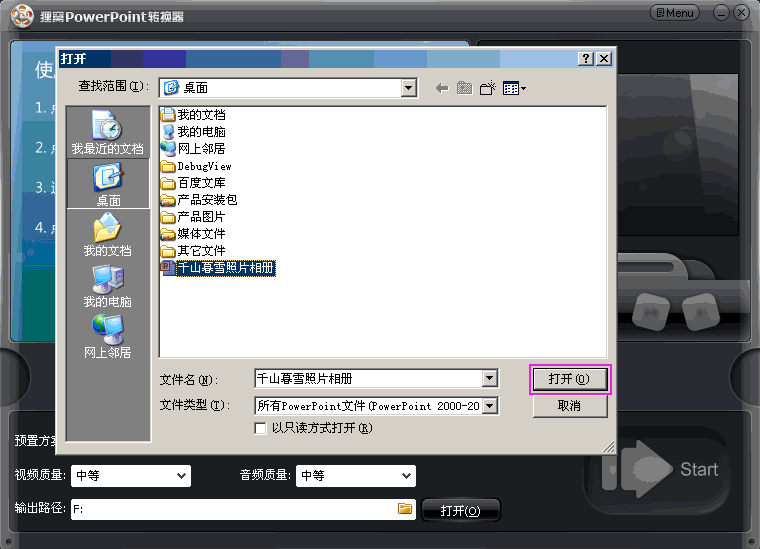Browse output path with folder icon
This screenshot has height=549, width=760.
tap(405, 509)
